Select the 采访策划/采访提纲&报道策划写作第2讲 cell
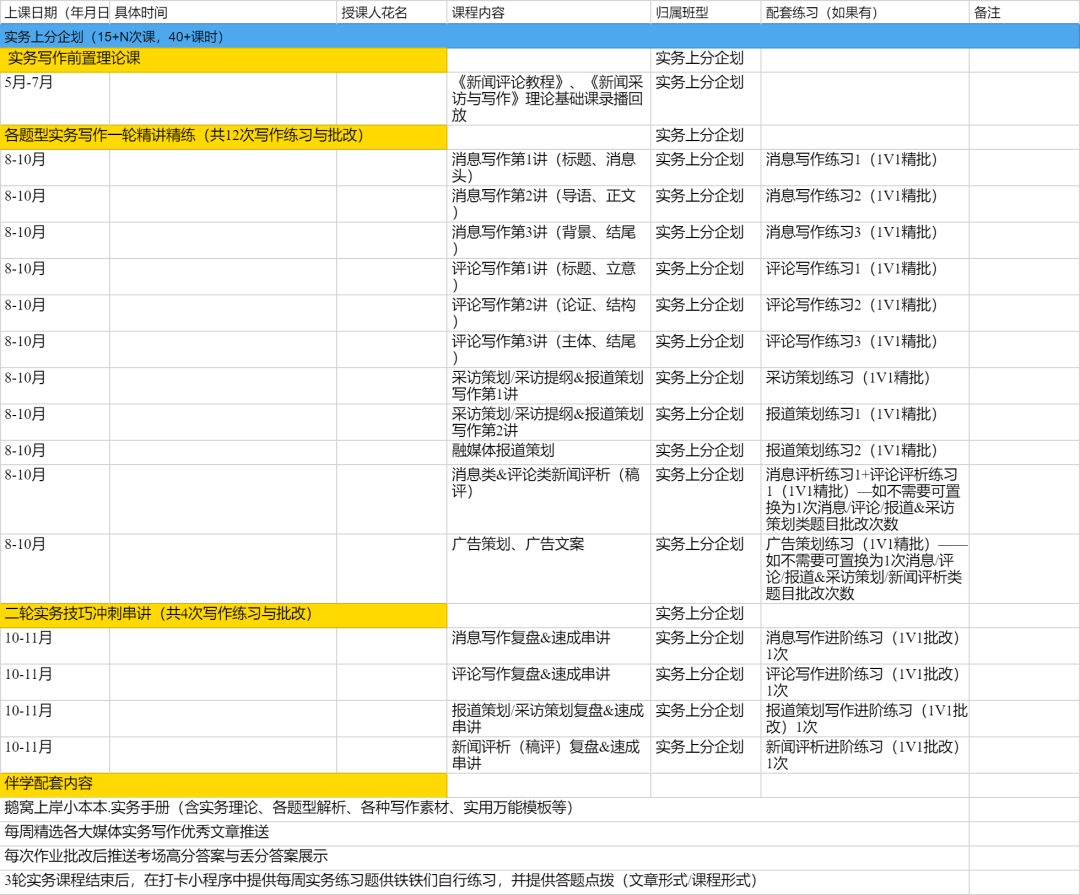This screenshot has width=1080, height=895. coord(549,422)
